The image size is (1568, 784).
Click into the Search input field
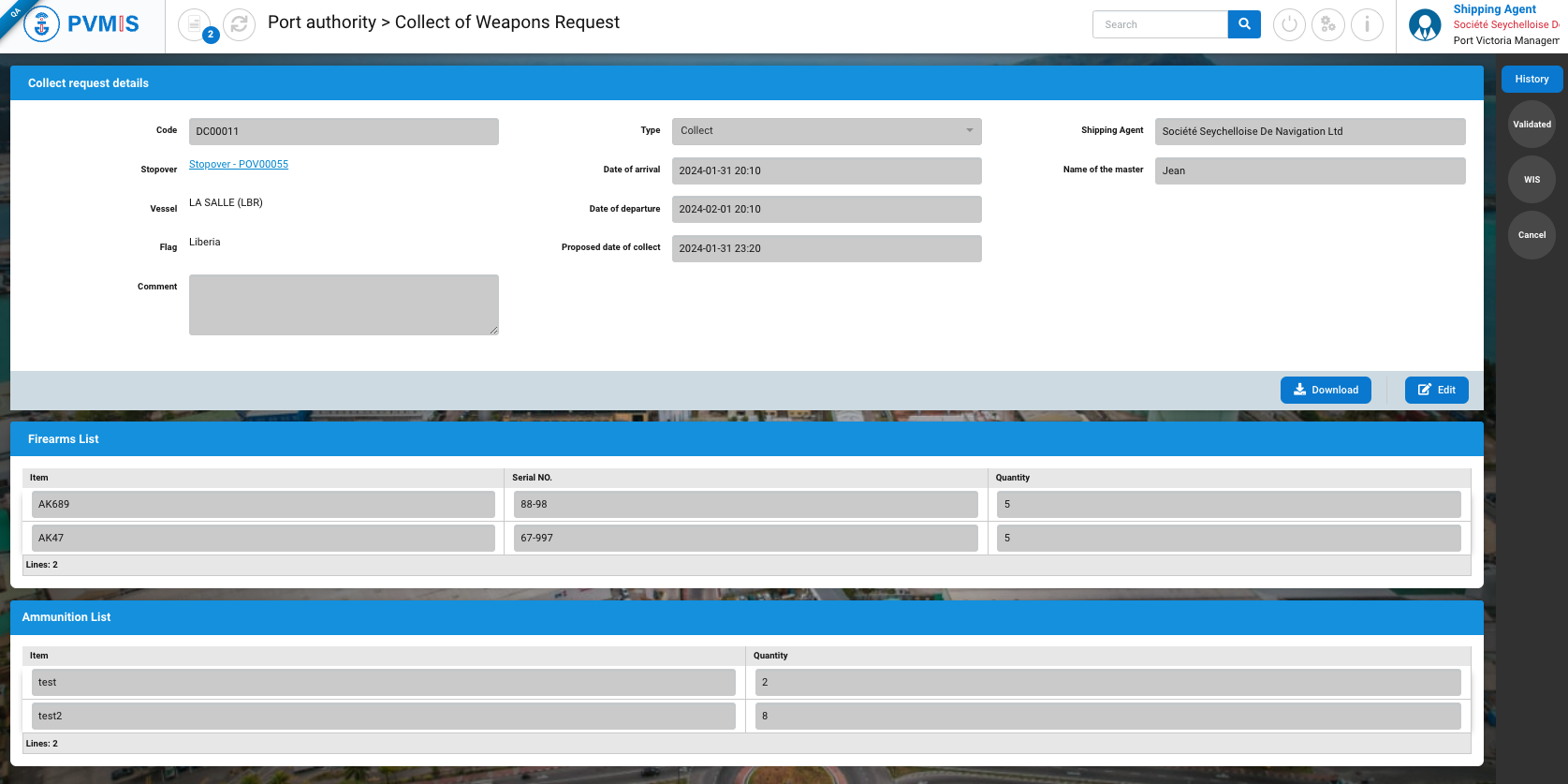point(1159,24)
